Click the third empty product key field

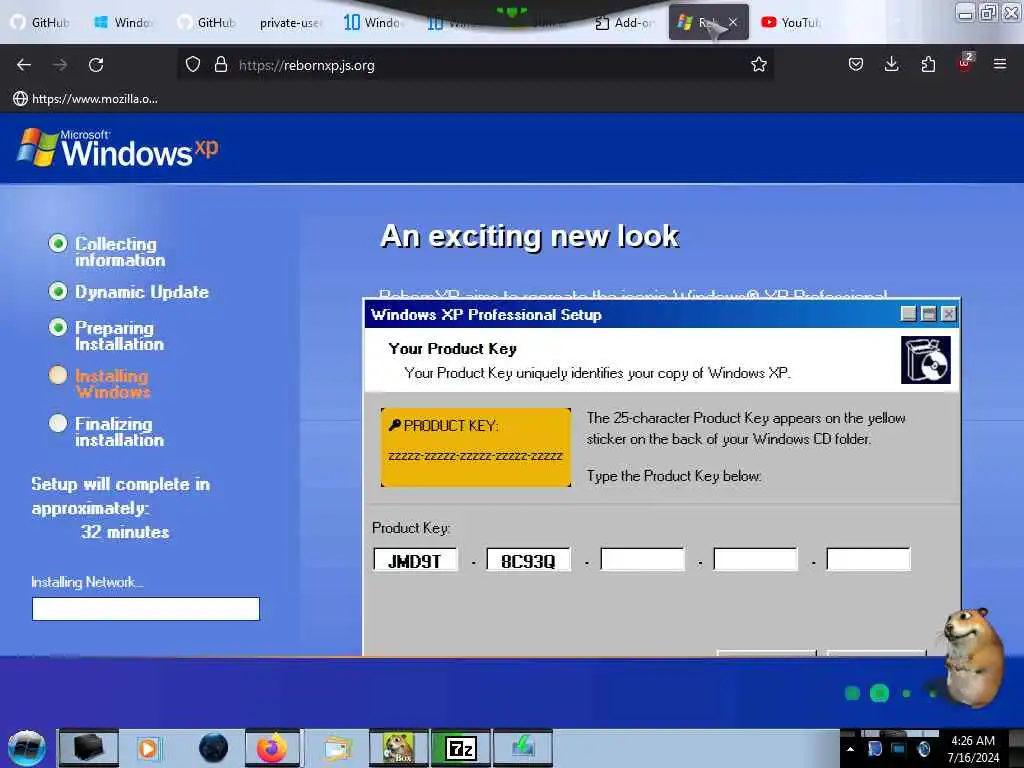(x=642, y=560)
